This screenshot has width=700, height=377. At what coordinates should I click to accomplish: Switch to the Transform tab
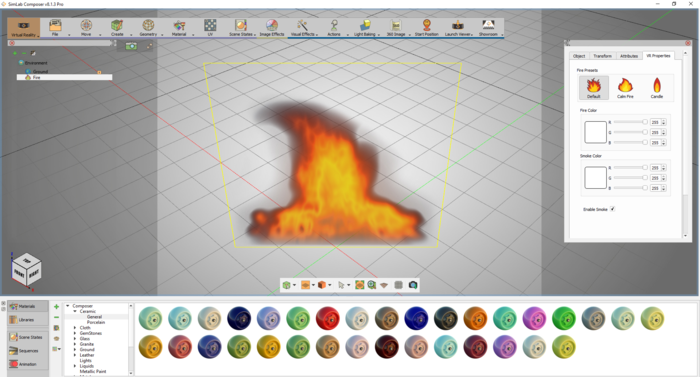click(x=602, y=56)
